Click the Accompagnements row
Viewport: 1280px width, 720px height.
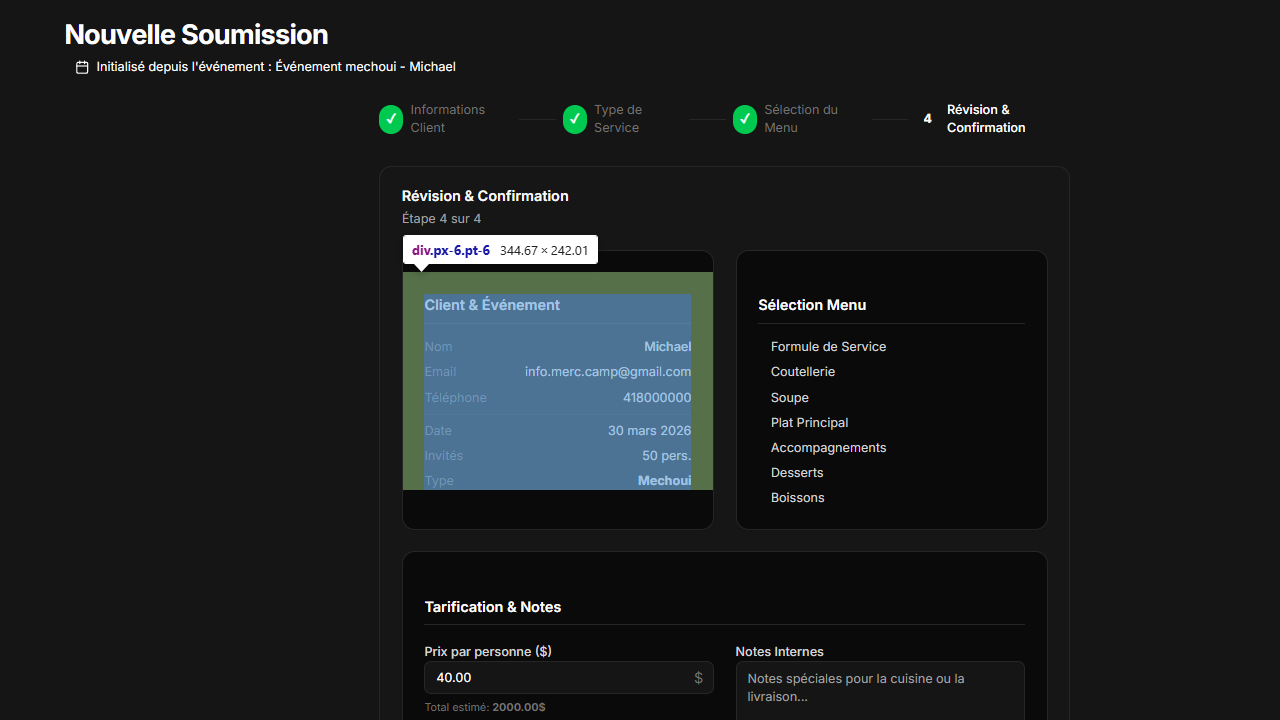click(x=828, y=448)
